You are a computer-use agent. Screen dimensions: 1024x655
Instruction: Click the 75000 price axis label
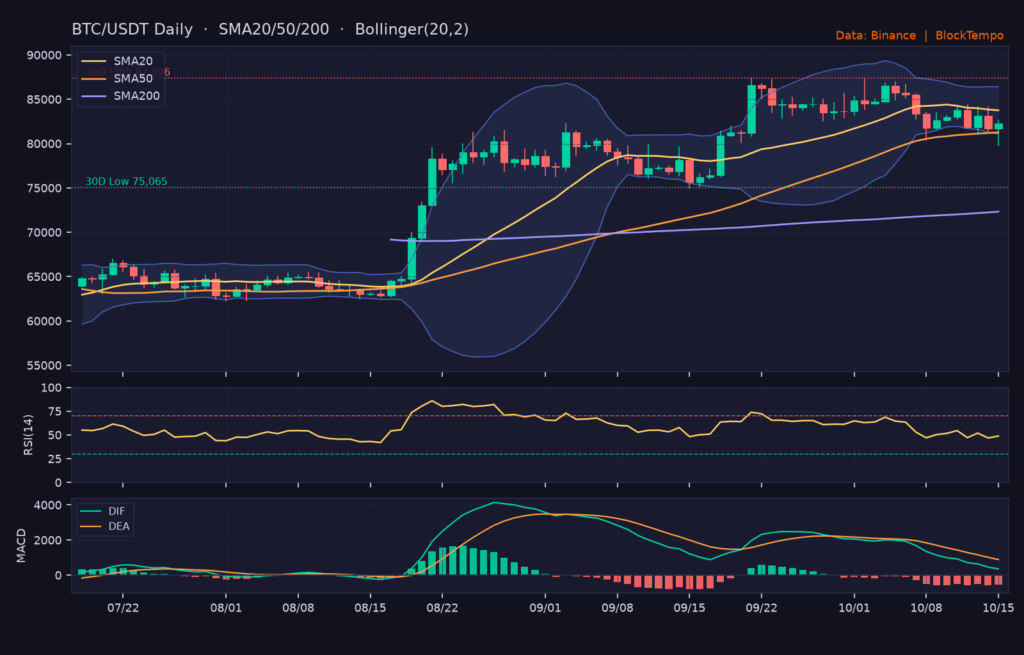[x=44, y=188]
